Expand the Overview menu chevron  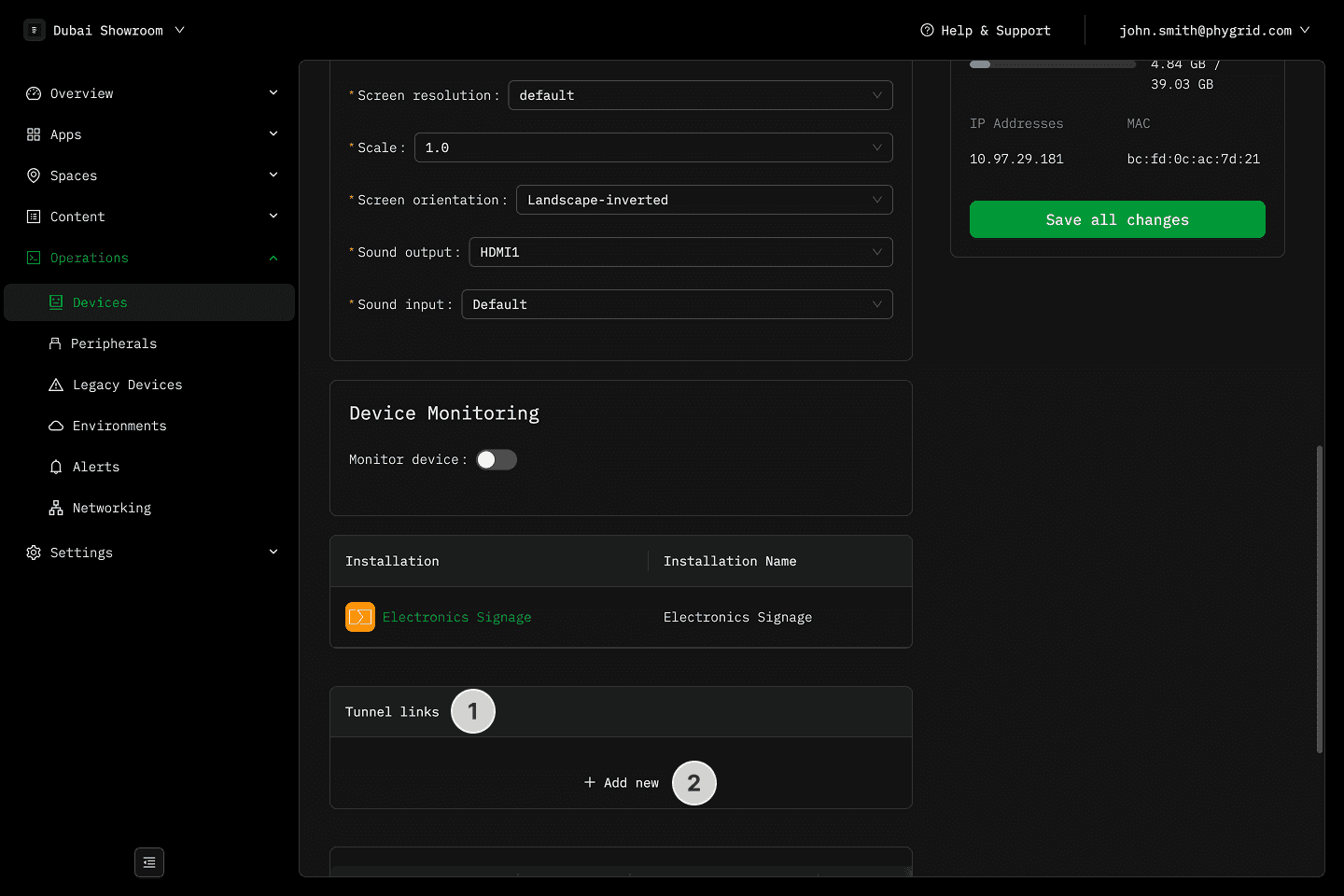[x=273, y=92]
